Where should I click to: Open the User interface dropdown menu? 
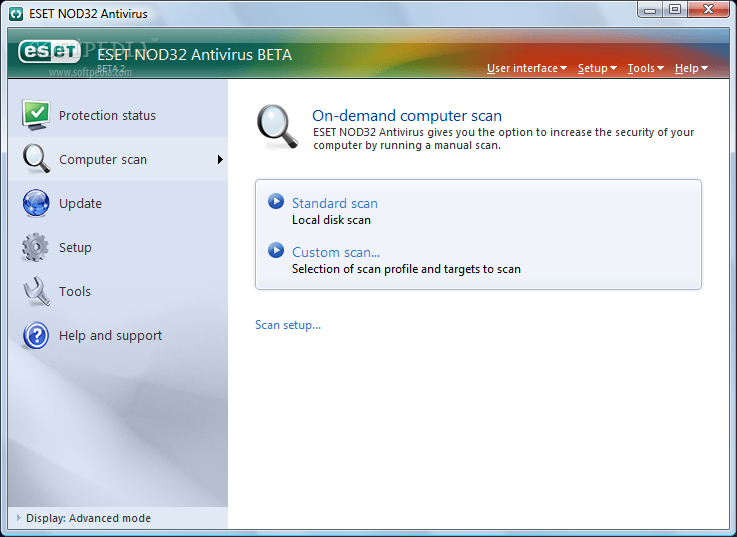pyautogui.click(x=527, y=68)
